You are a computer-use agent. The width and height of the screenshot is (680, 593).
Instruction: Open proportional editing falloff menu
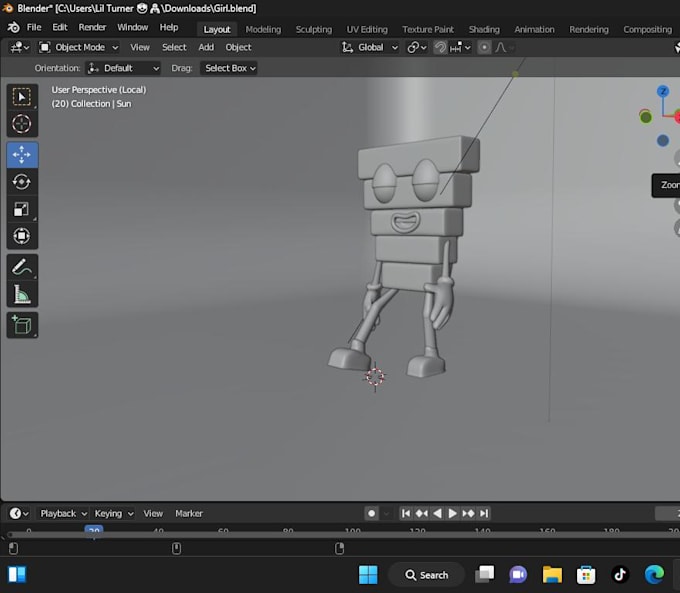tap(505, 47)
